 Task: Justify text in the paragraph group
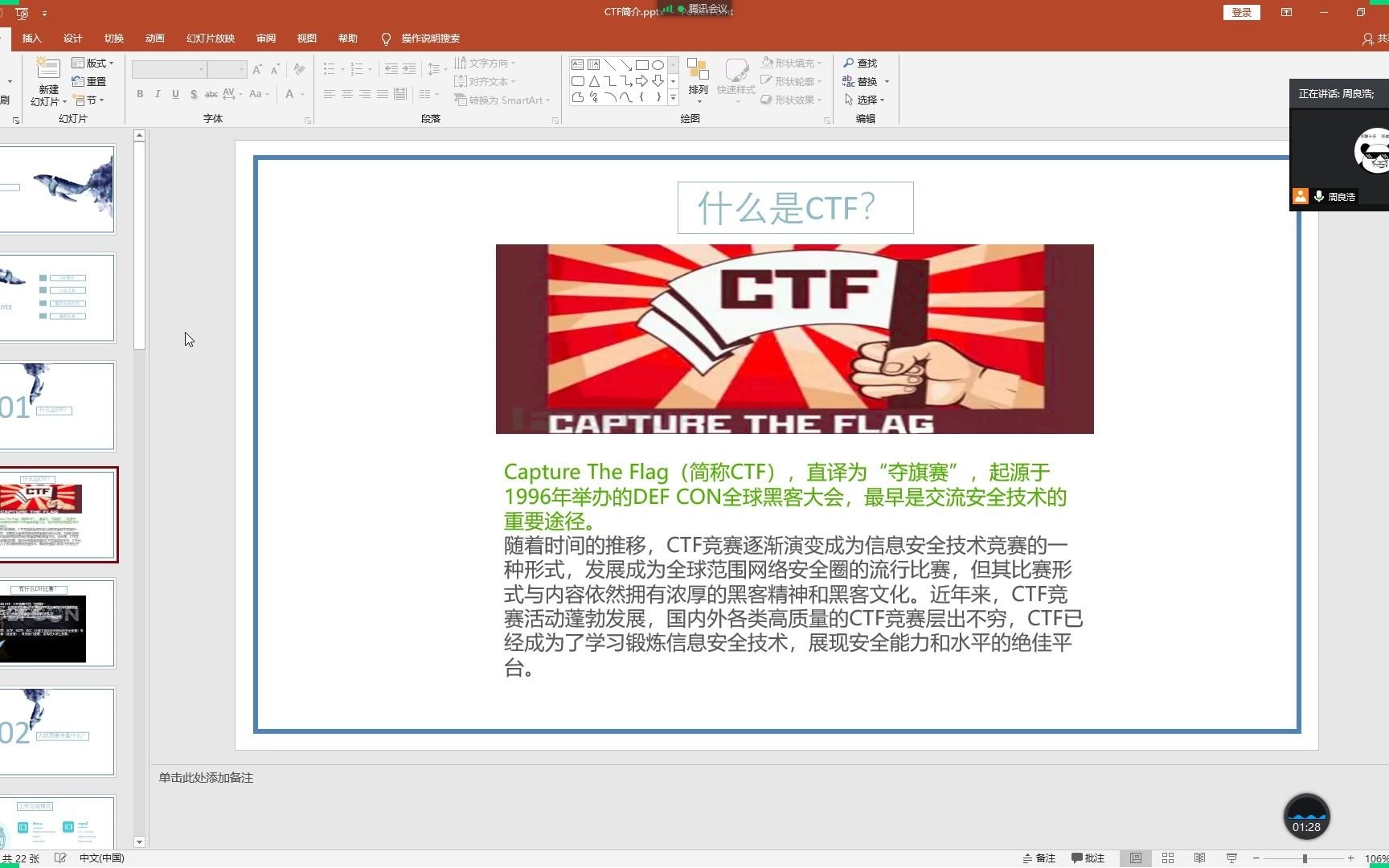pyautogui.click(x=383, y=94)
